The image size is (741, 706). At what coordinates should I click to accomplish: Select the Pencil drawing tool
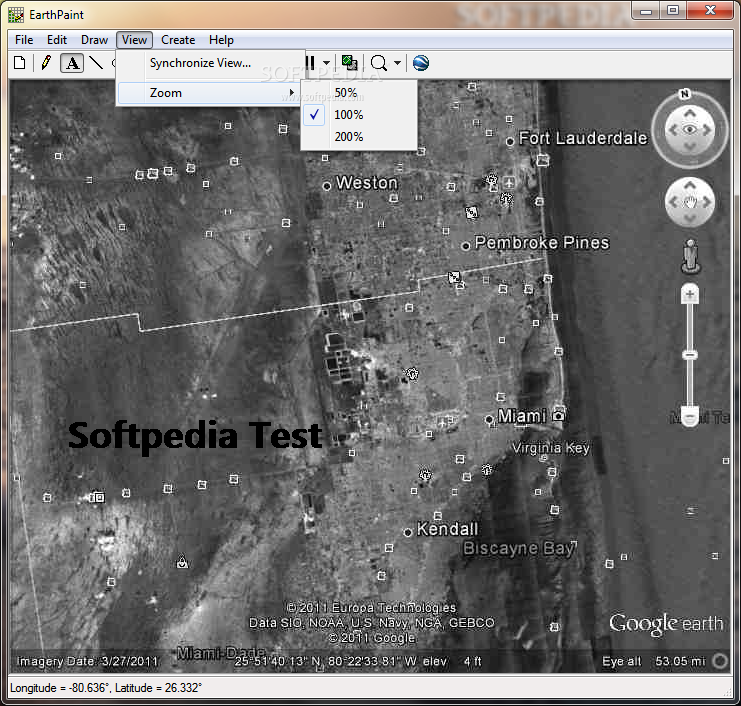[46, 63]
